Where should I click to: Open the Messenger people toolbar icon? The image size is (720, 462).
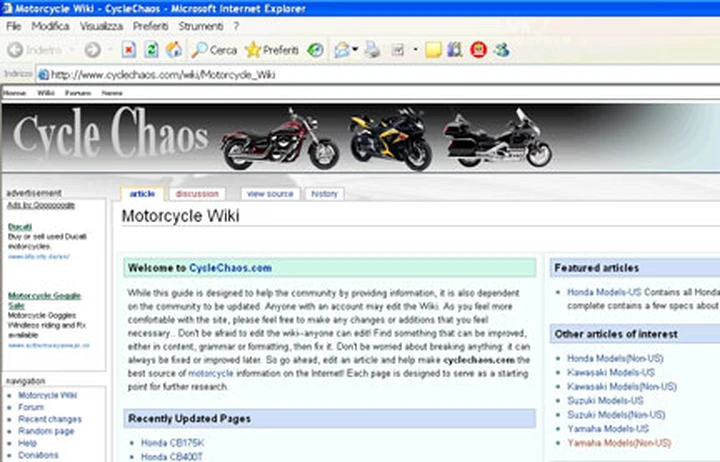501,50
